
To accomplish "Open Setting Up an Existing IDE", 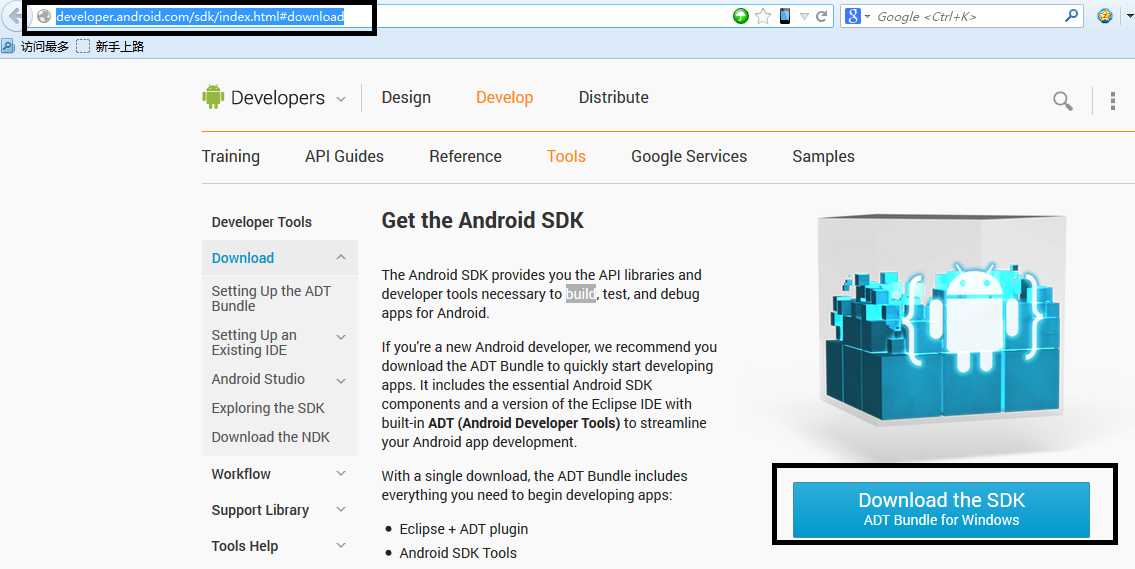I will 254,342.
